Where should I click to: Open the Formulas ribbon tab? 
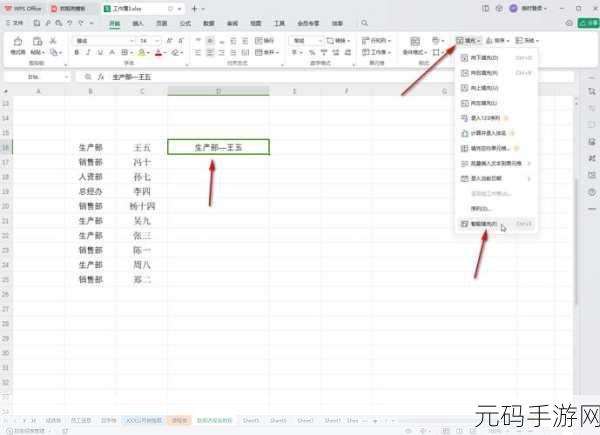coord(185,23)
